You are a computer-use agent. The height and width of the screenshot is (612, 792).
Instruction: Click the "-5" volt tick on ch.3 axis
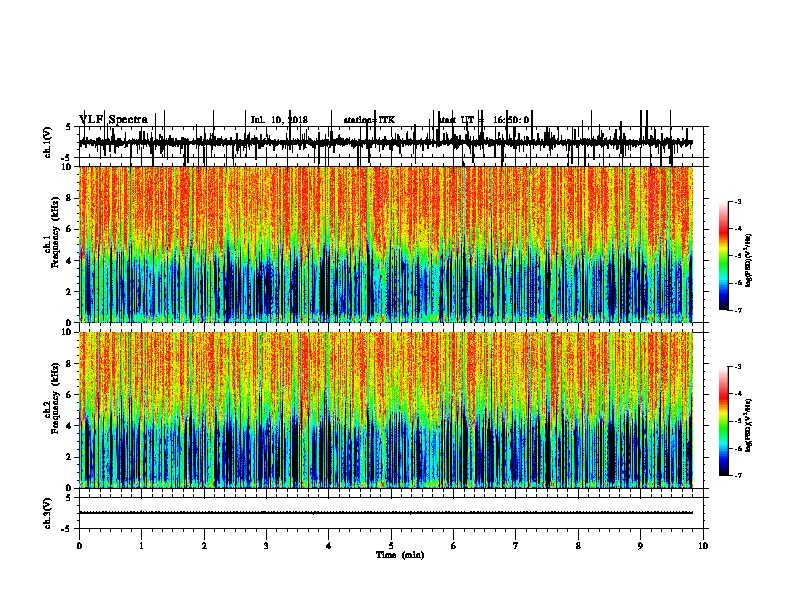point(67,529)
